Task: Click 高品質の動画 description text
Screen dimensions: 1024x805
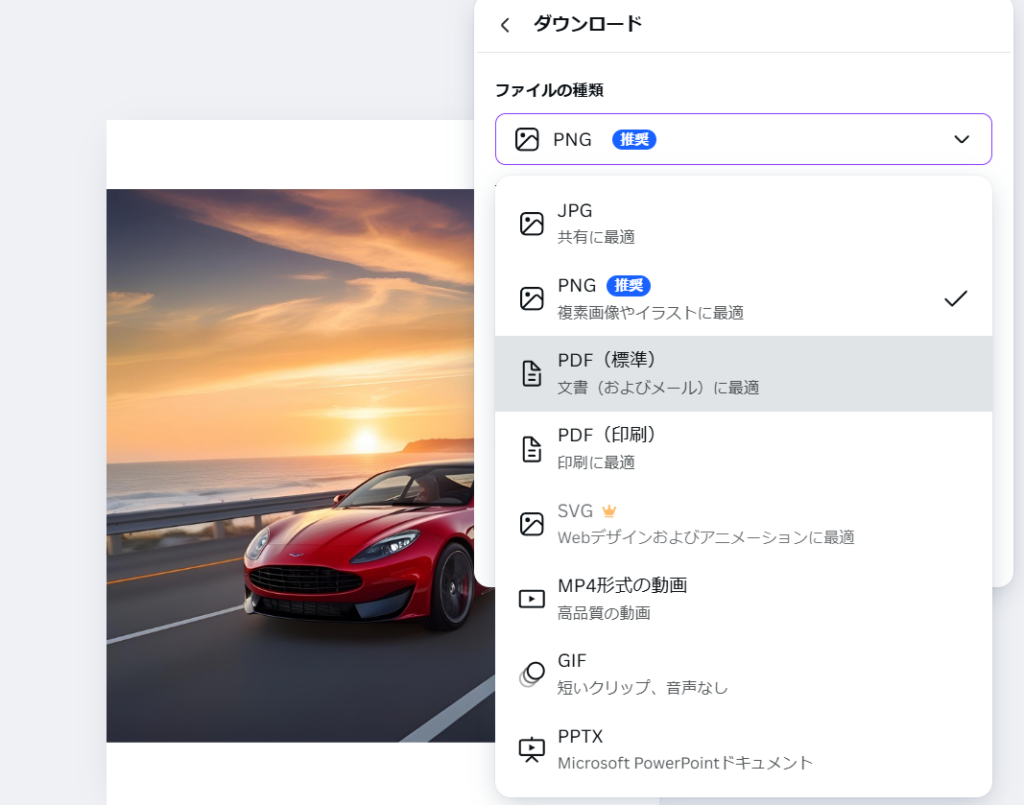Action: [603, 612]
